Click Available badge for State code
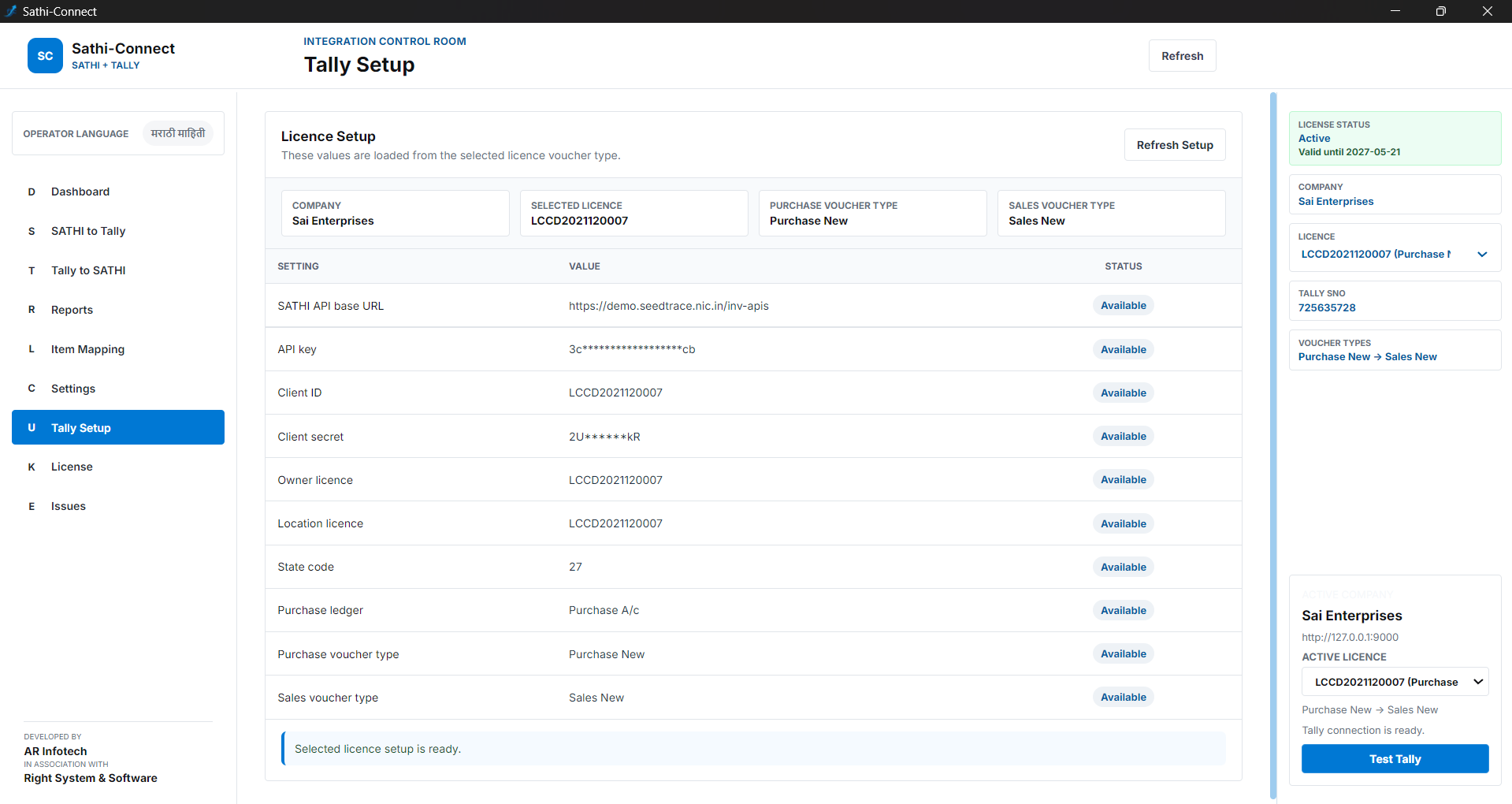The height and width of the screenshot is (804, 1512). pos(1123,567)
